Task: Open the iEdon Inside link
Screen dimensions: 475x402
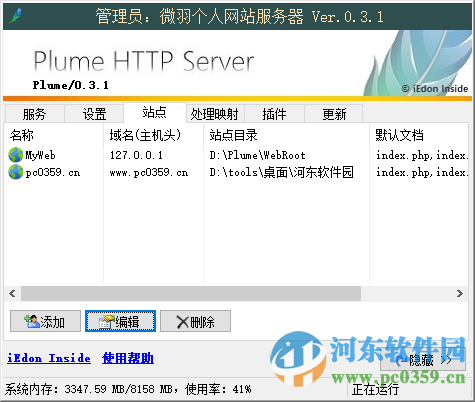Action: (x=49, y=358)
